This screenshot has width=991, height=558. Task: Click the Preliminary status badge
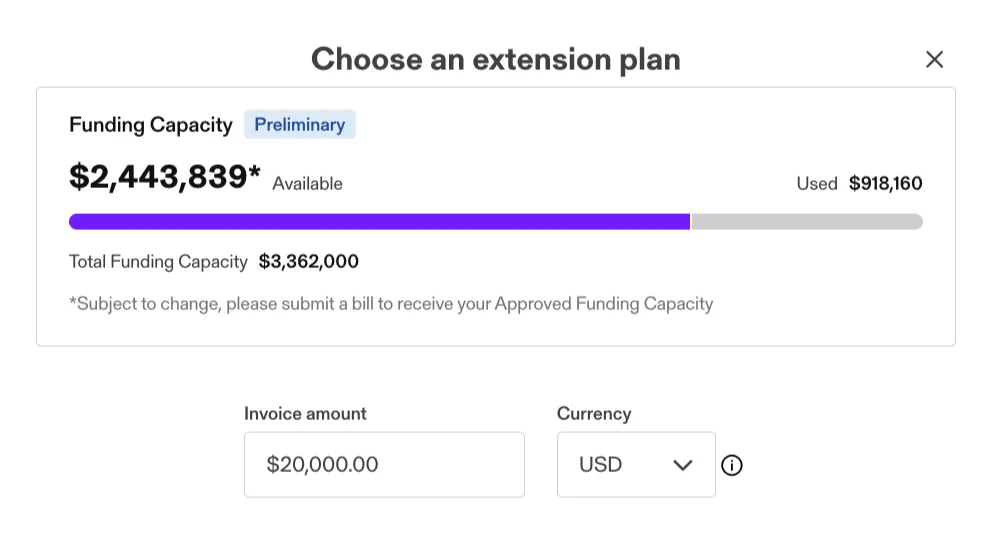[x=300, y=124]
